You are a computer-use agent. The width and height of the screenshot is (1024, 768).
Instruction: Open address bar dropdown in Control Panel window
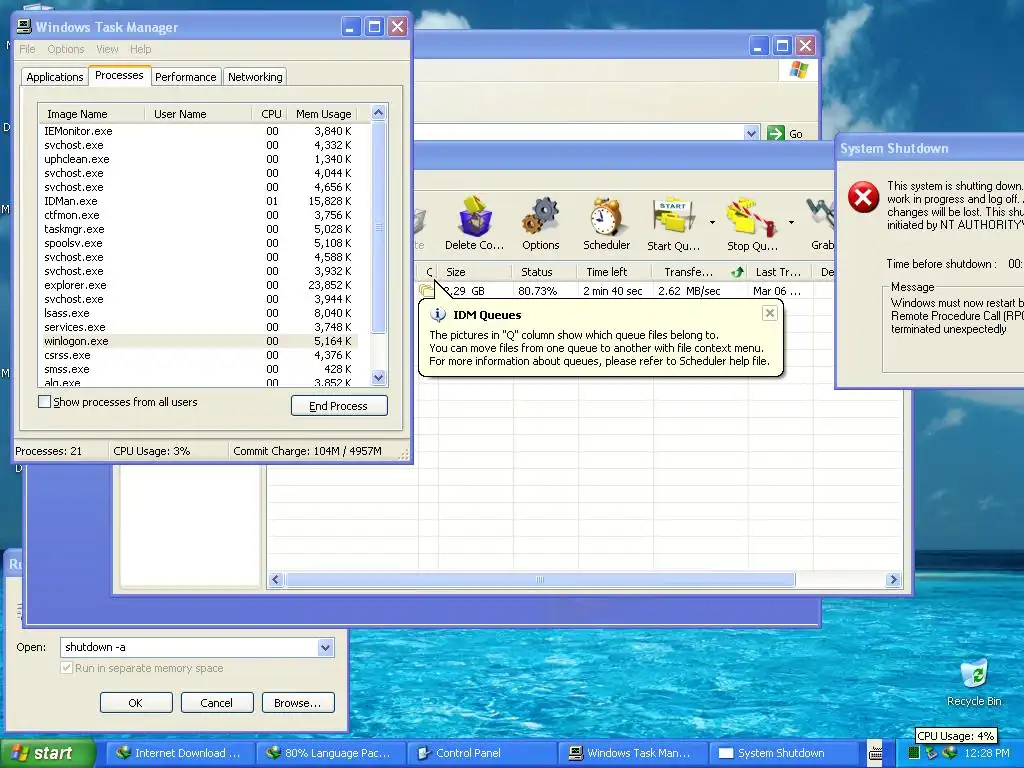coord(751,133)
